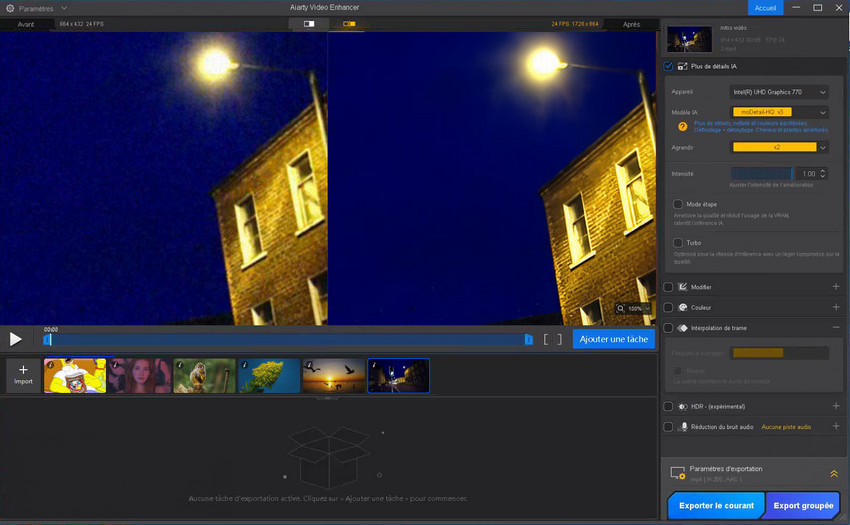Click Exporter le courant button
The image size is (850, 525).
716,505
